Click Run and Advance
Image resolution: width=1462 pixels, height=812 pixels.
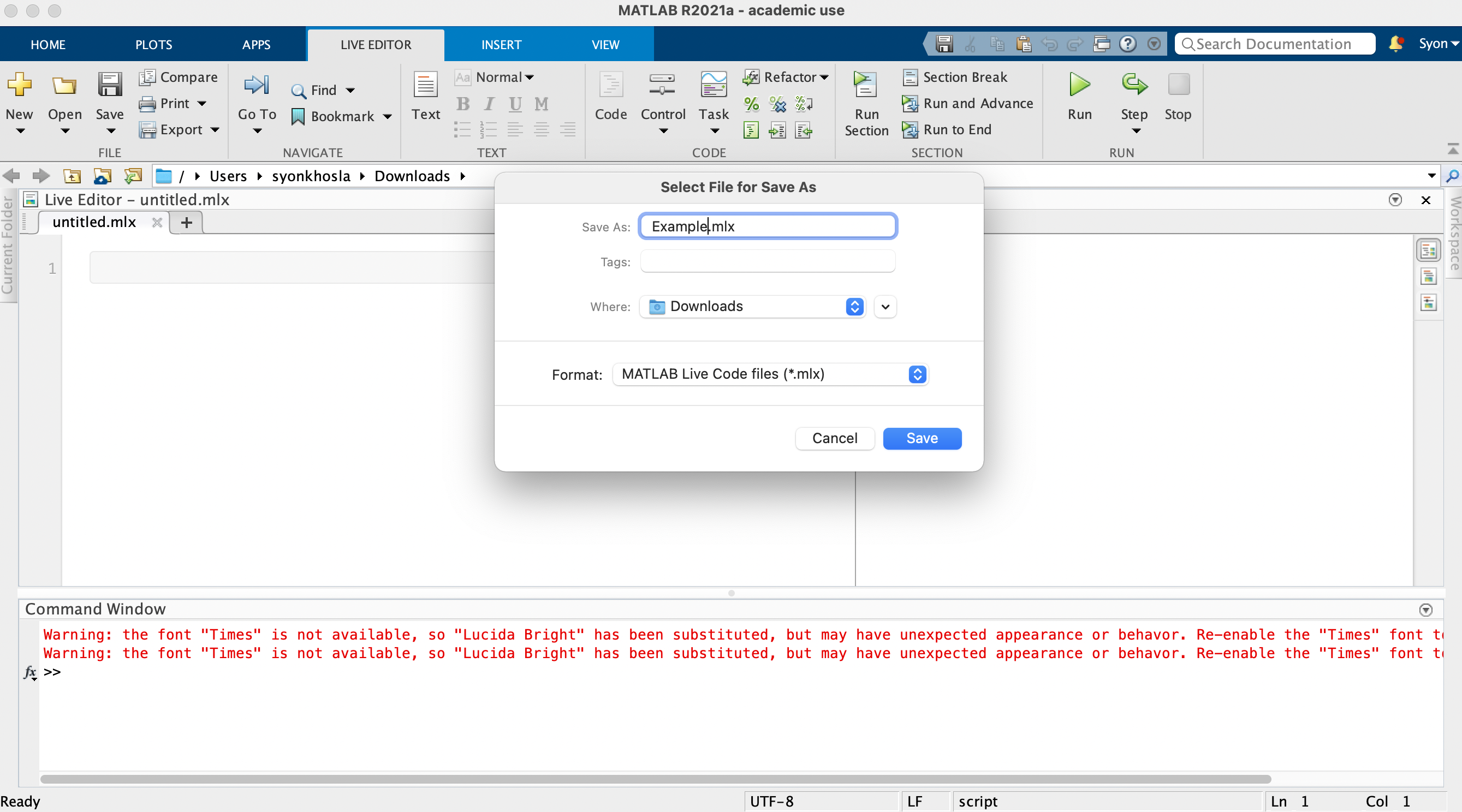point(968,103)
